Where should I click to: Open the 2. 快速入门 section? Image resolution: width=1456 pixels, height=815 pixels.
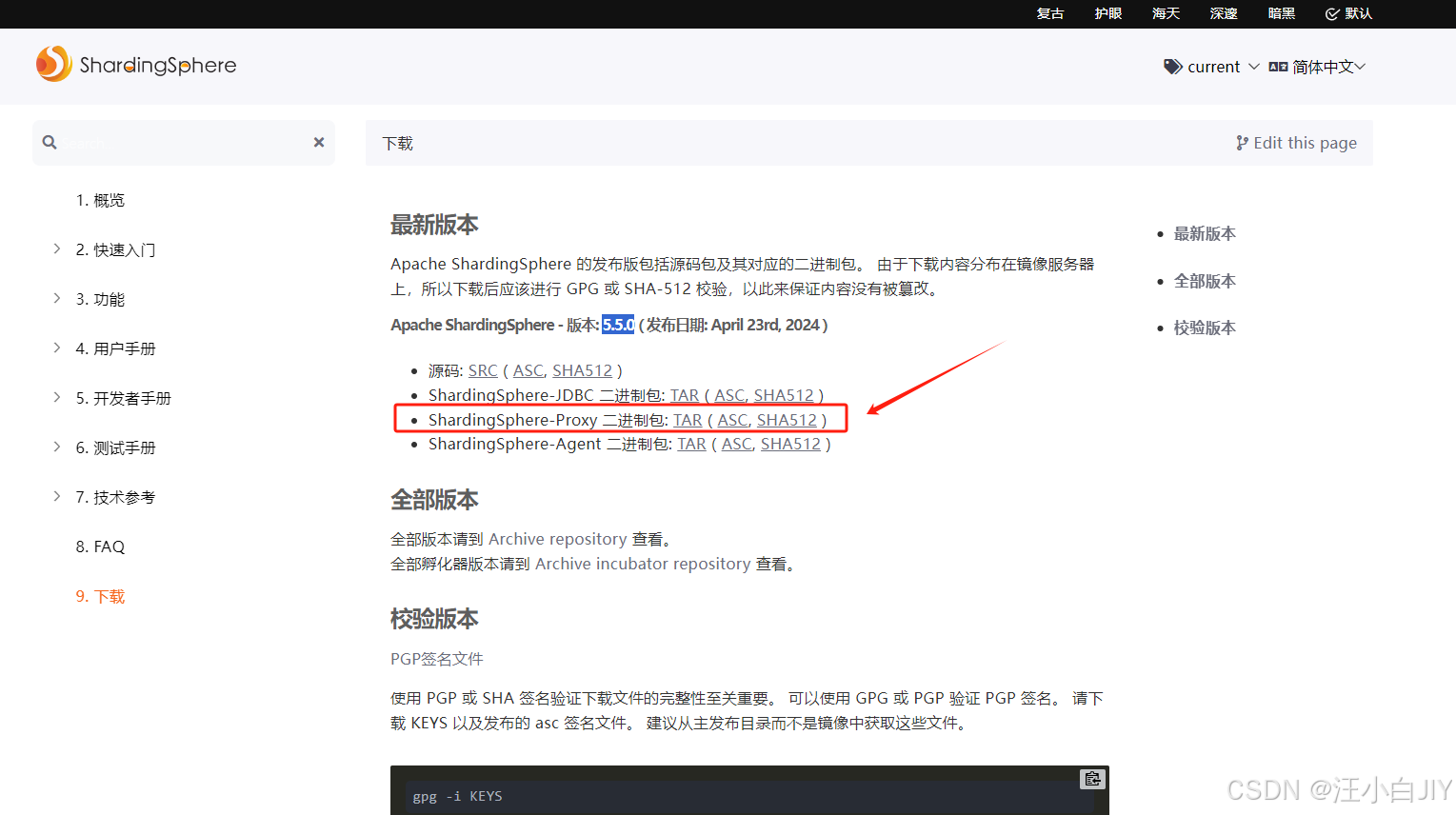115,249
